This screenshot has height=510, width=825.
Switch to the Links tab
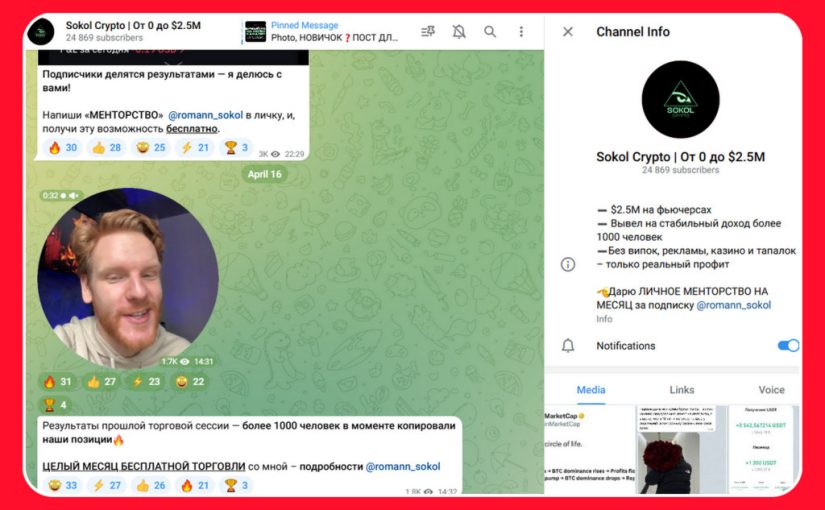681,390
